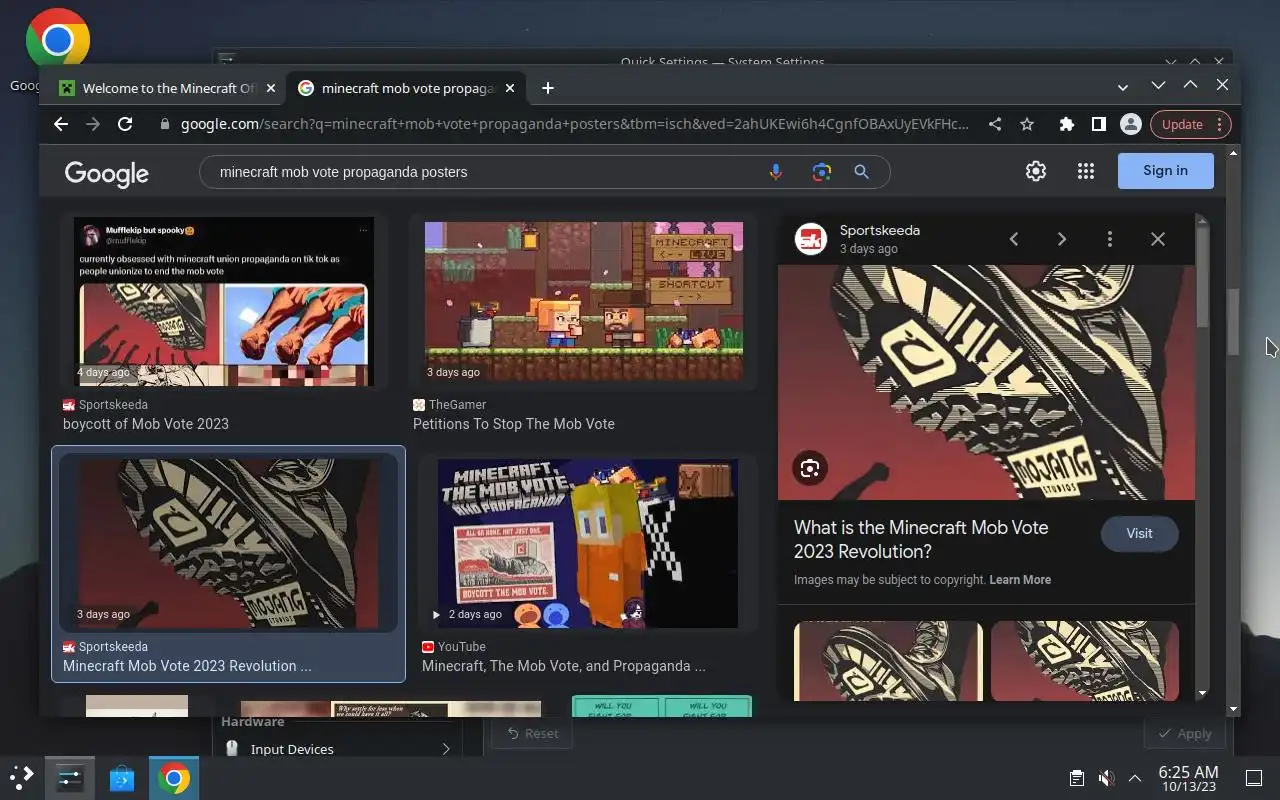Open the 6:25 AM clock calendar
Image resolution: width=1280 pixels, height=800 pixels.
tap(1188, 778)
